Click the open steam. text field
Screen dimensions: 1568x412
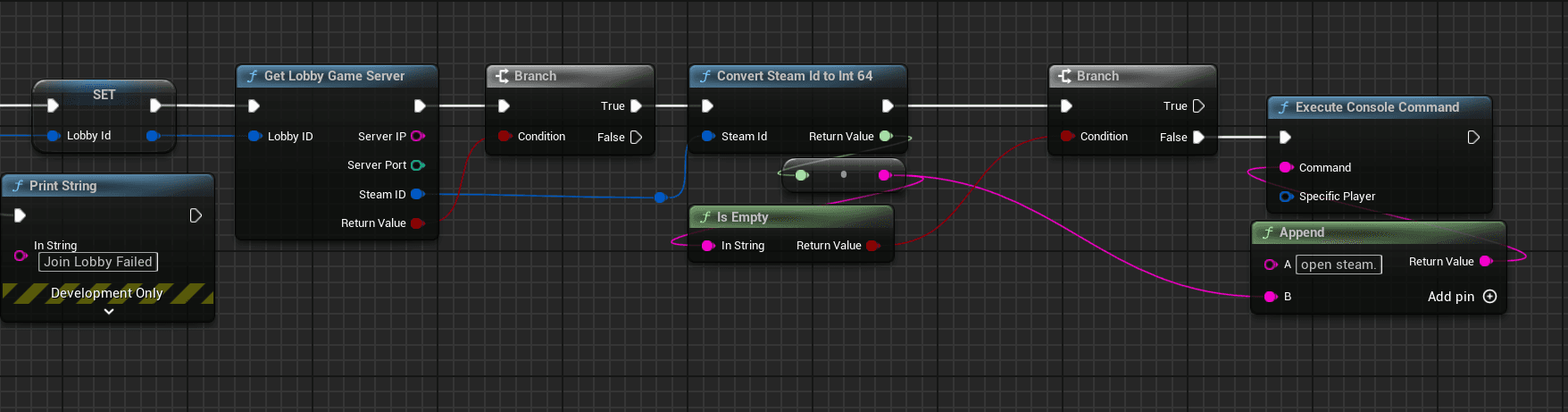[1339, 265]
